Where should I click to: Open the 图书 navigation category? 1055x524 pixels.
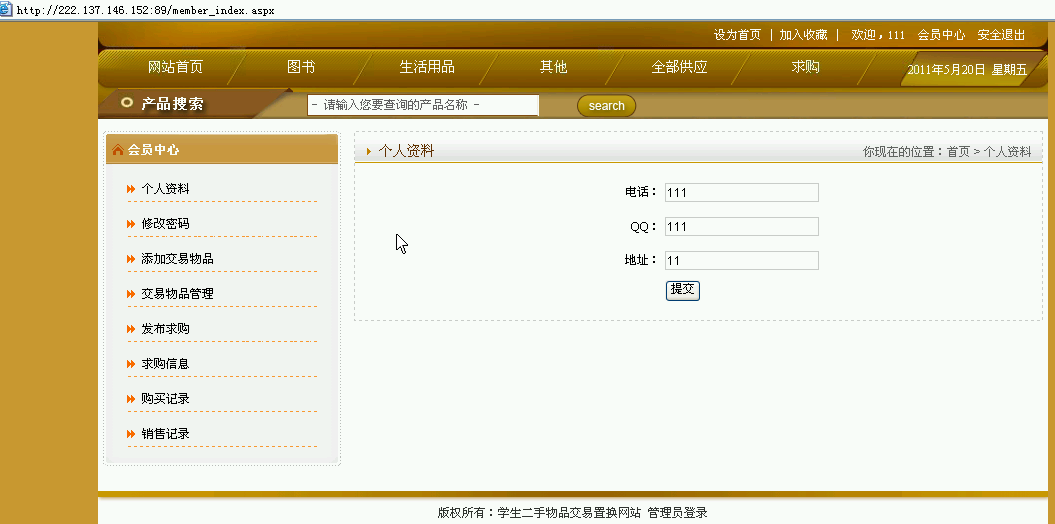[301, 67]
